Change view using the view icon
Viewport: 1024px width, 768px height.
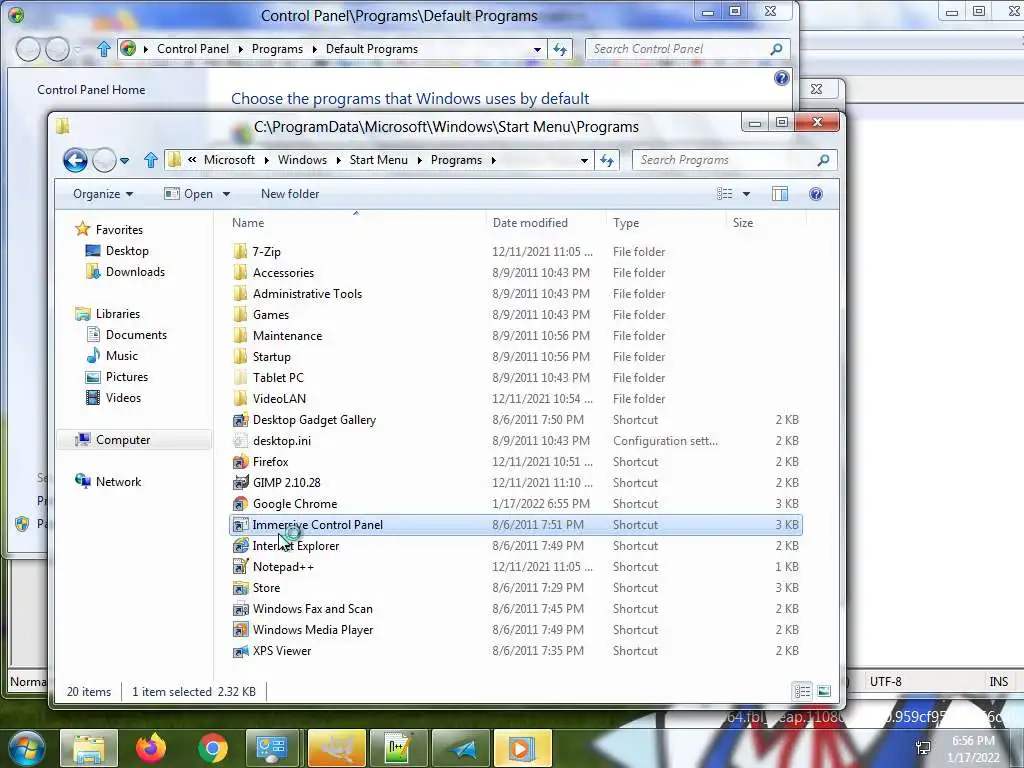[724, 194]
